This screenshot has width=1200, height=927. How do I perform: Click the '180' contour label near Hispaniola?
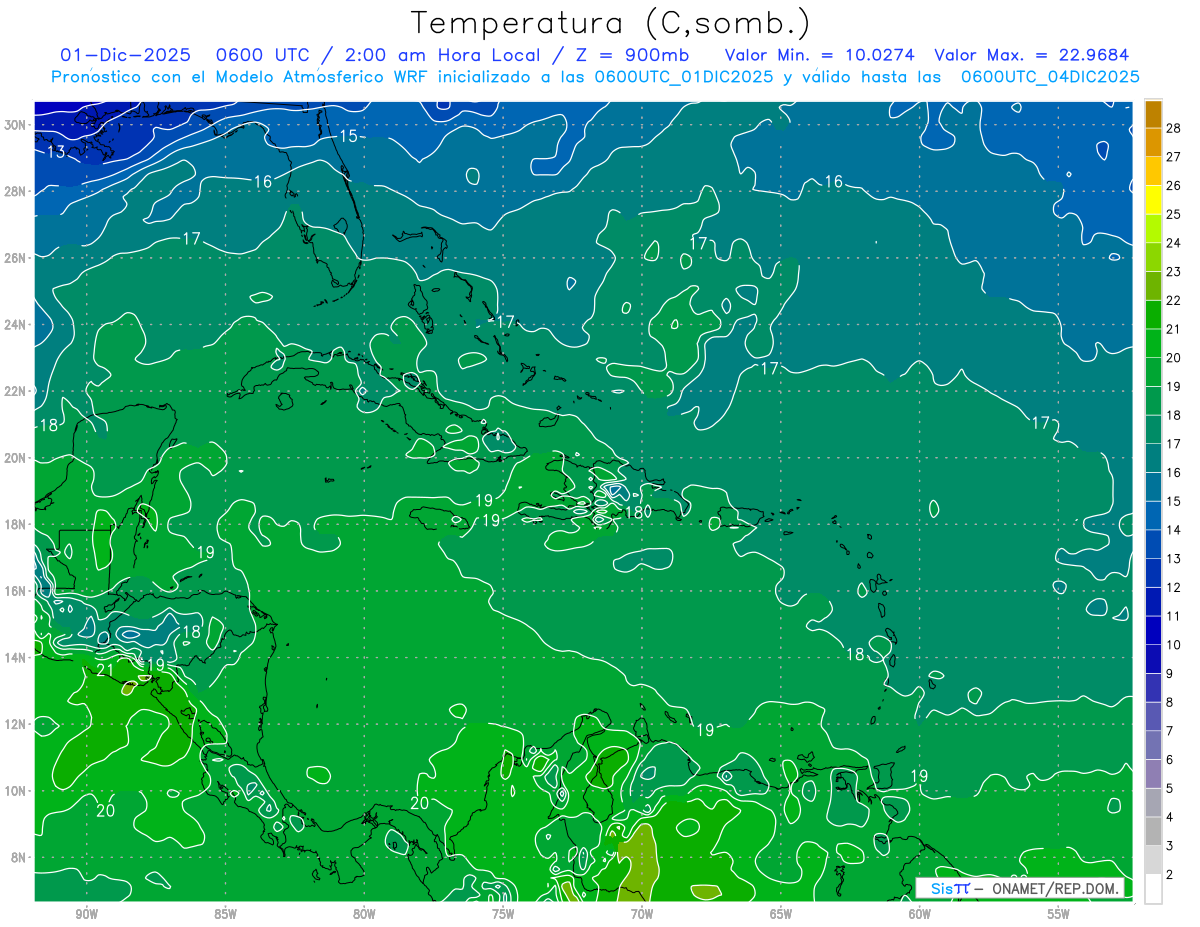(637, 512)
